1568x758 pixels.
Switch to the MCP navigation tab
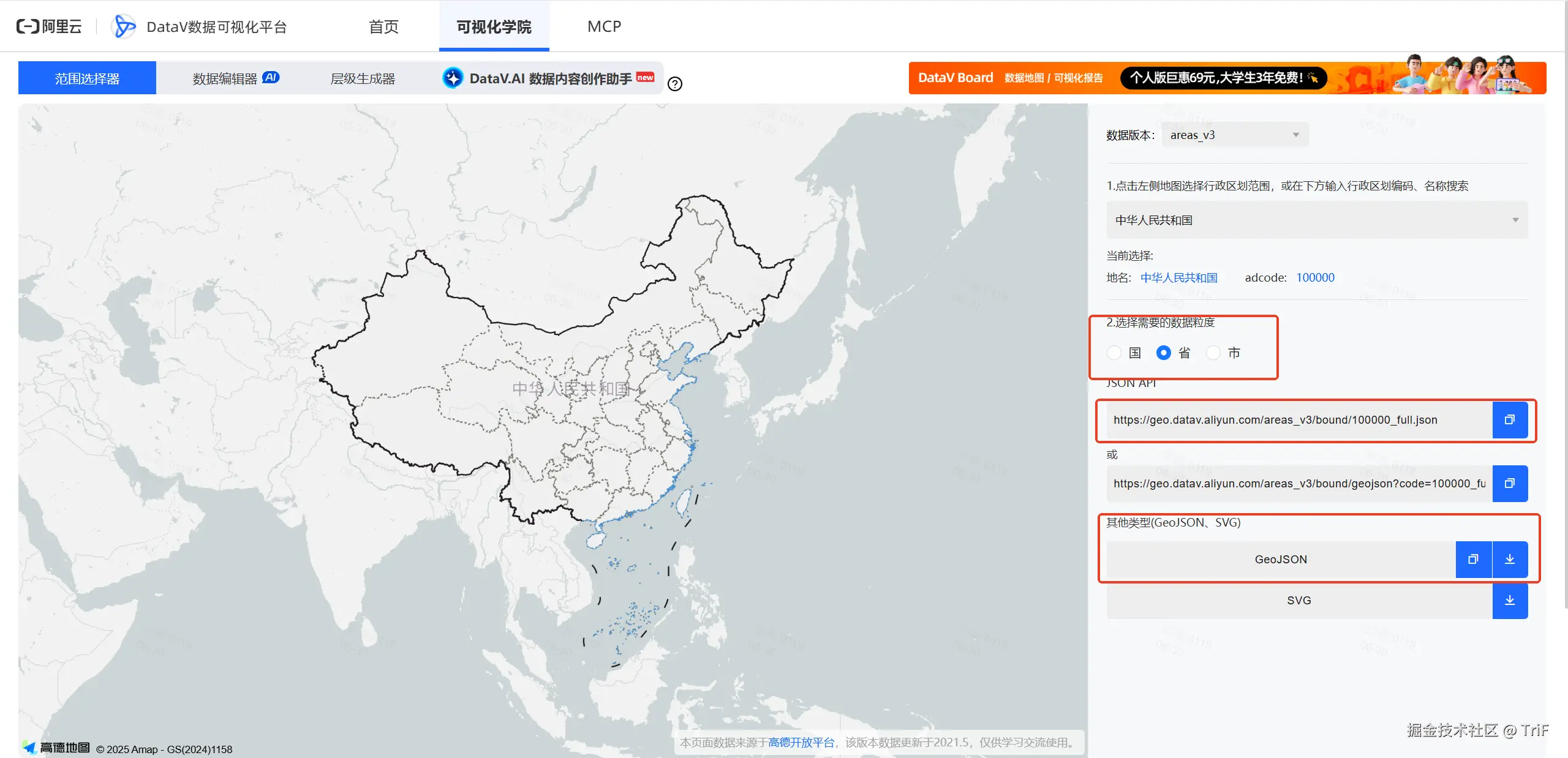[604, 26]
